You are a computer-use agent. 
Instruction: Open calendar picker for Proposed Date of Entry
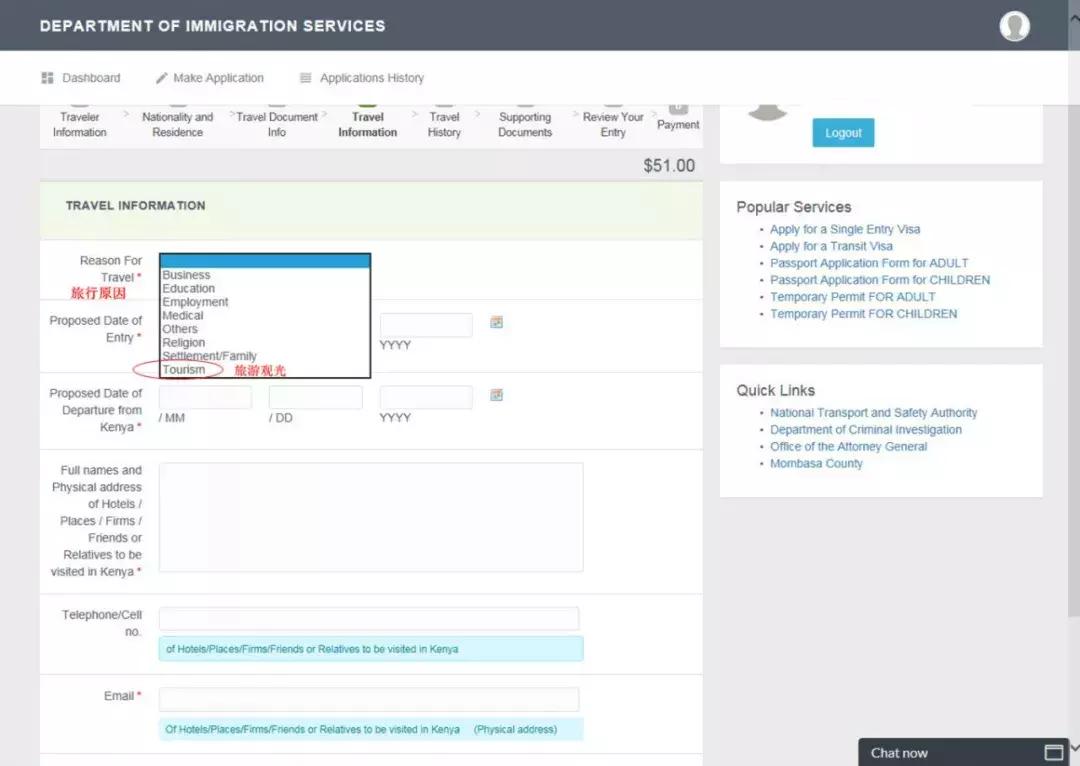pyautogui.click(x=496, y=322)
